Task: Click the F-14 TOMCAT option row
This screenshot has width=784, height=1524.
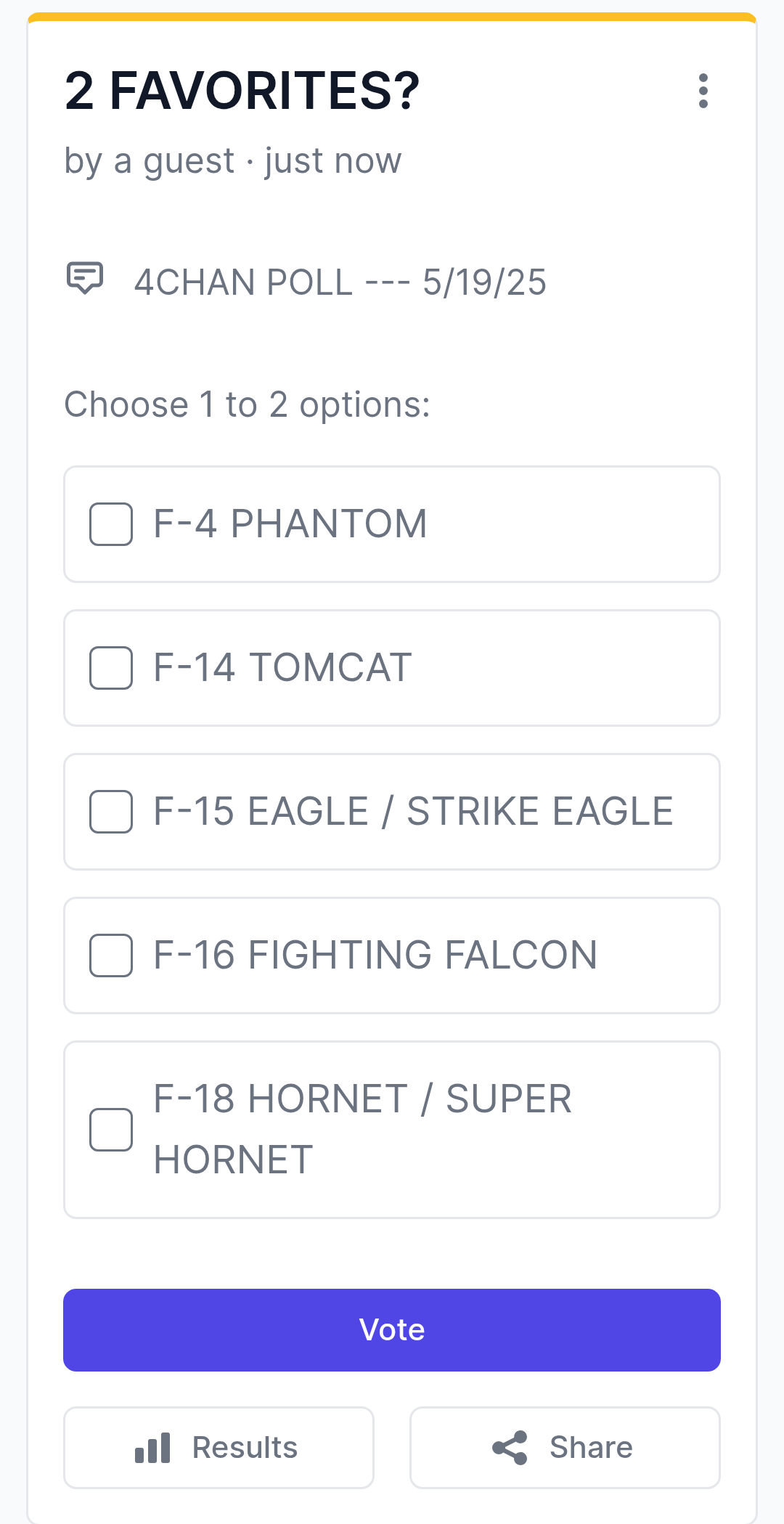Action: tap(392, 667)
